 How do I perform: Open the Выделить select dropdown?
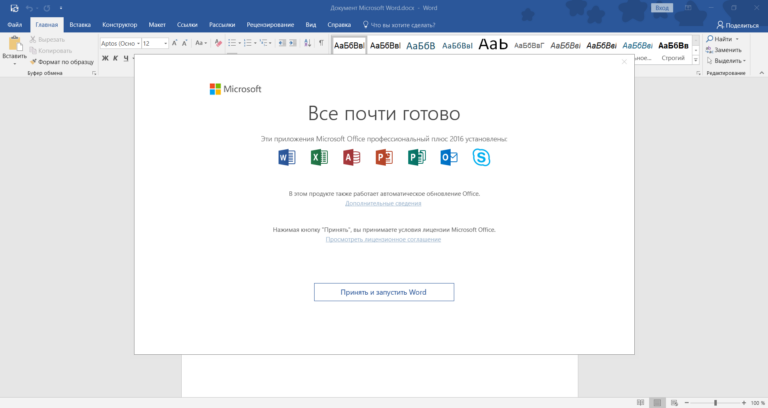point(726,61)
